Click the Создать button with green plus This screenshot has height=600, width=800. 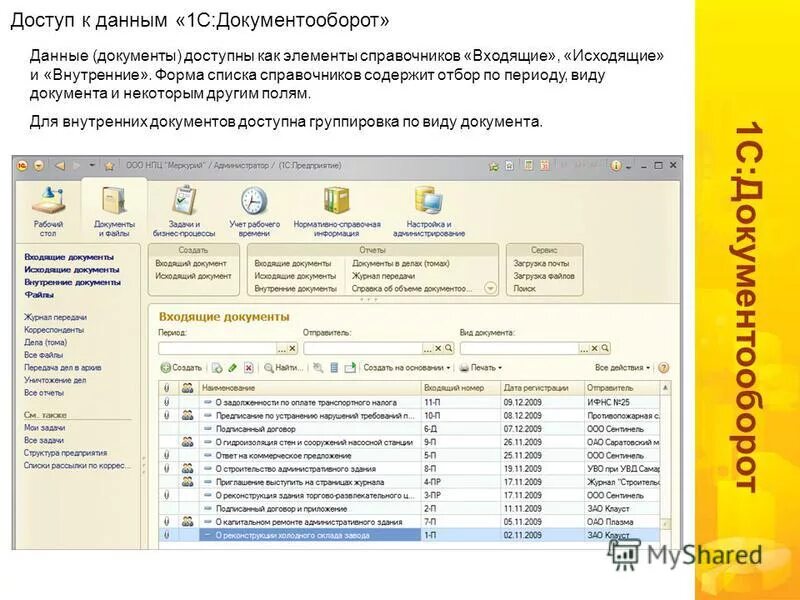(x=182, y=368)
